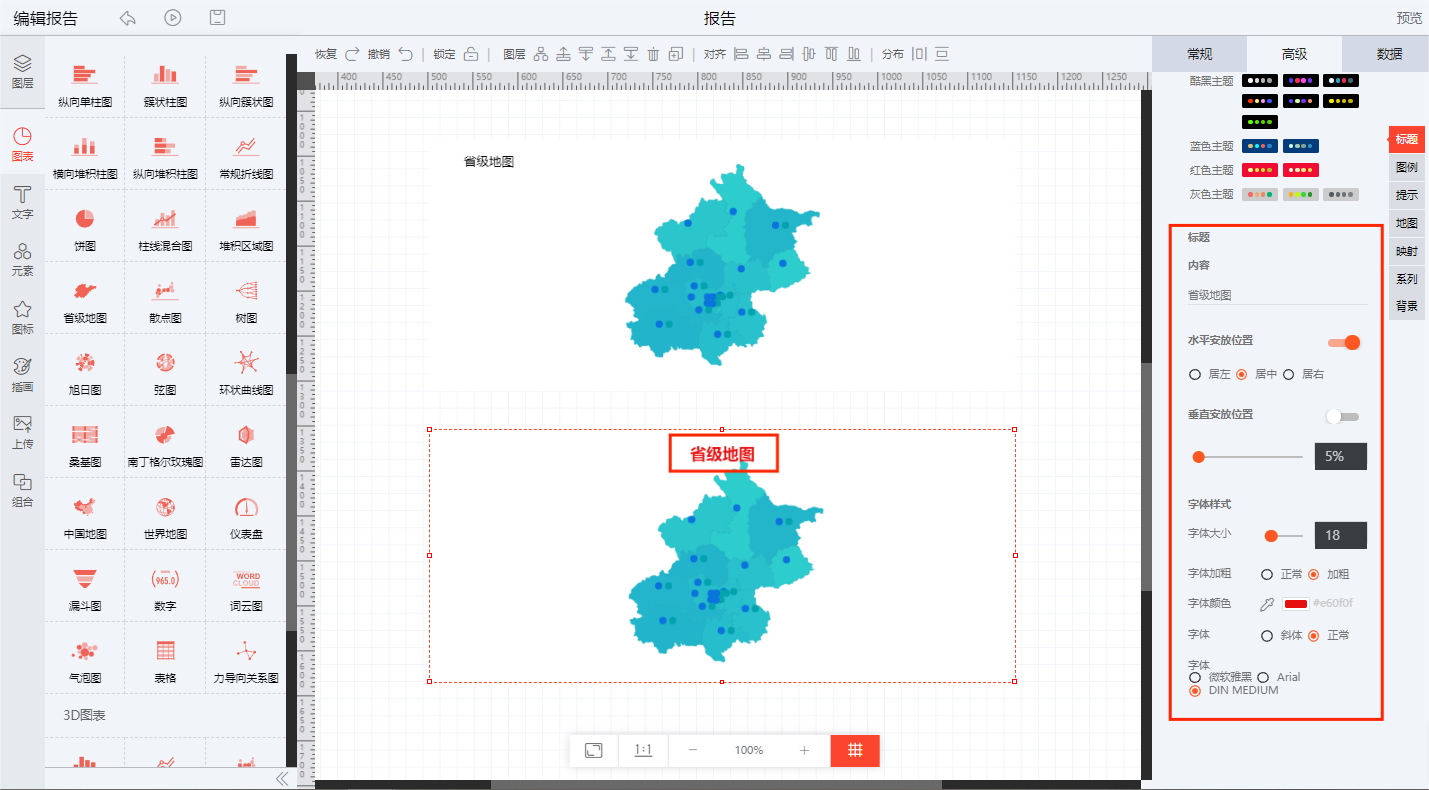Open the 组合 group sidebar panel
The image size is (1429, 790).
tap(22, 490)
